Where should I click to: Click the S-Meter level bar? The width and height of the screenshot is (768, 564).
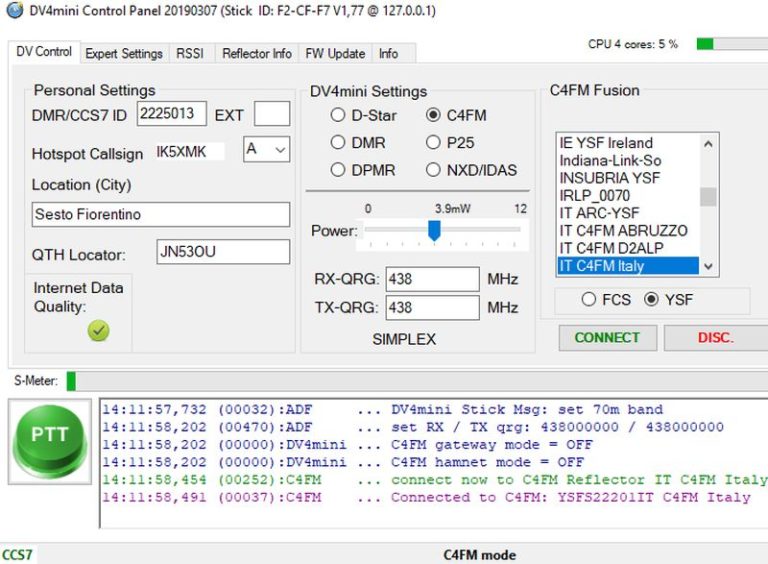click(417, 381)
